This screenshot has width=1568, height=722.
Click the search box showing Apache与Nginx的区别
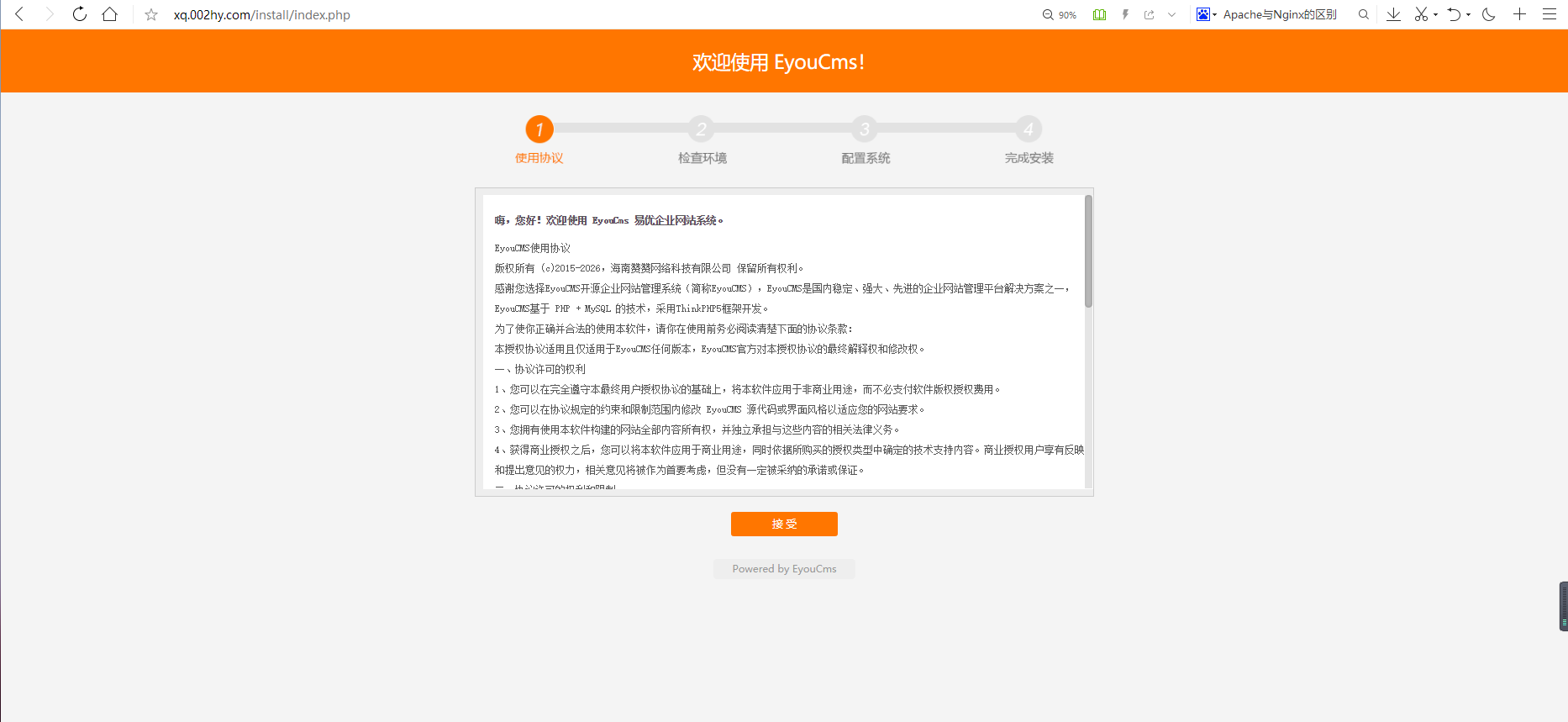(1280, 15)
